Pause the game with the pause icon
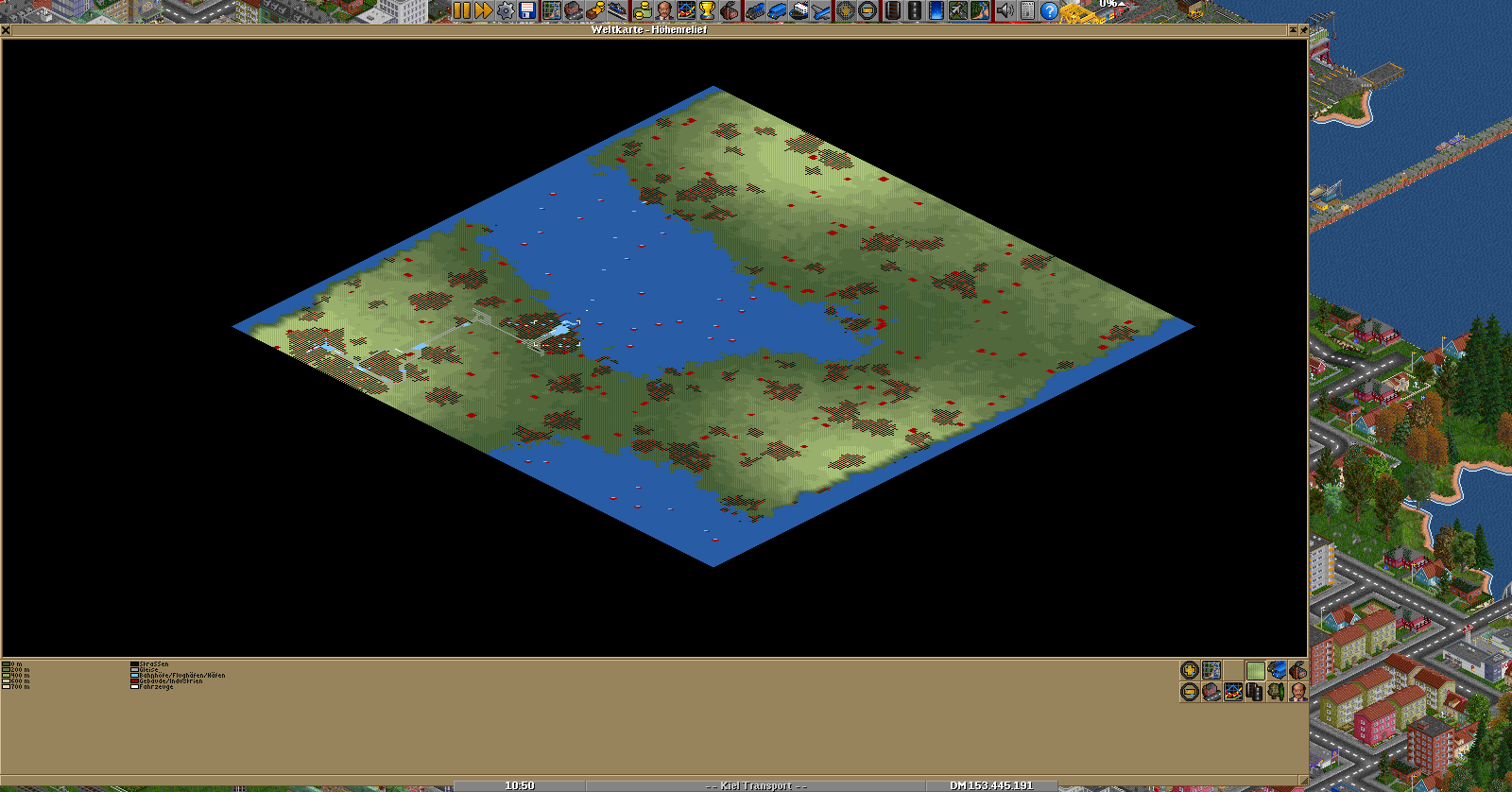Screen dimensions: 1512x792 coord(461,10)
